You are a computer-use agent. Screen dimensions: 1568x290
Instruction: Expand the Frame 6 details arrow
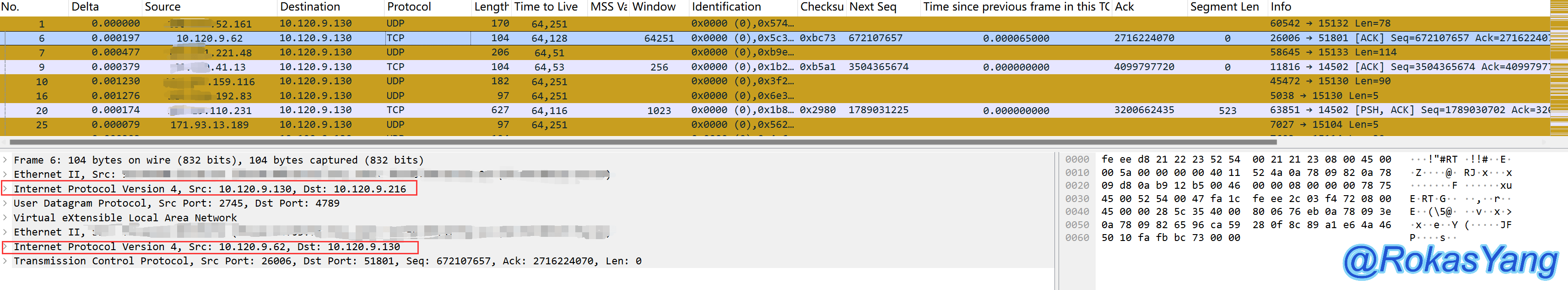tap(5, 160)
